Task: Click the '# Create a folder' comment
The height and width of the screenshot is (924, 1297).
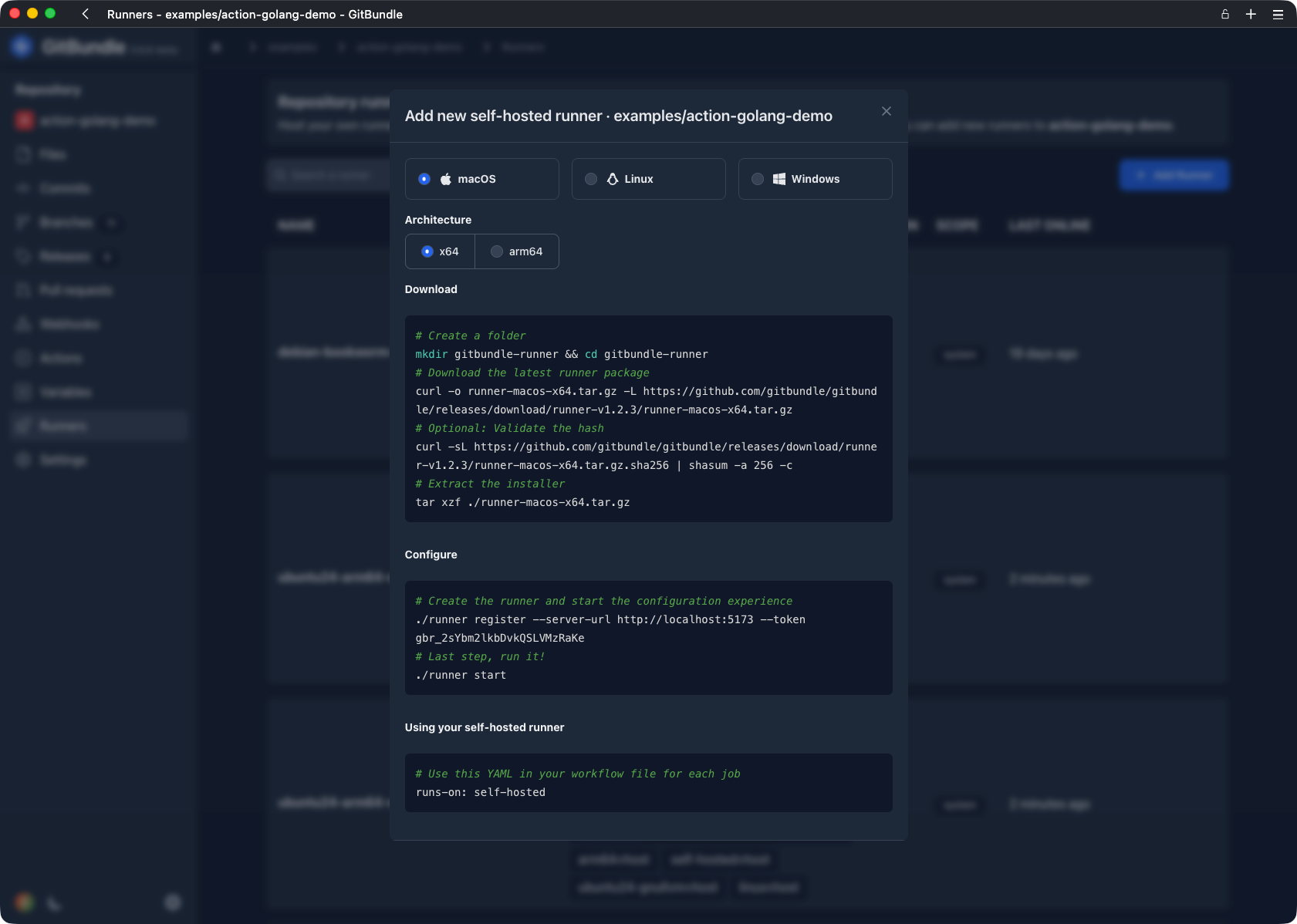Action: (x=471, y=336)
